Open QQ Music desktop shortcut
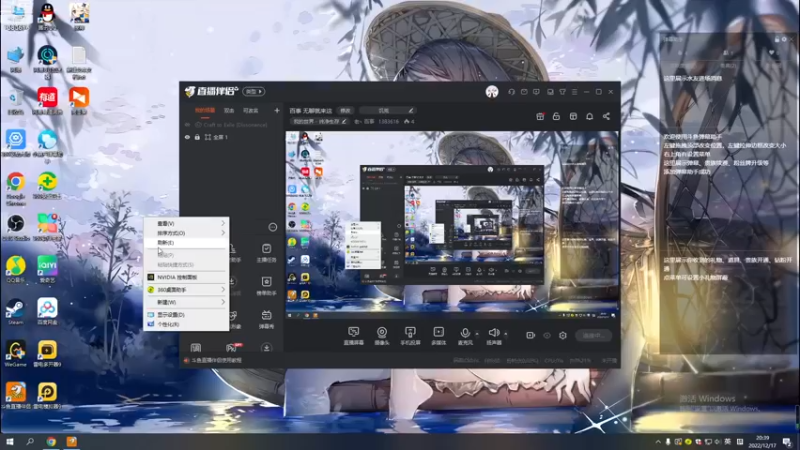The width and height of the screenshot is (800, 450). pyautogui.click(x=16, y=269)
